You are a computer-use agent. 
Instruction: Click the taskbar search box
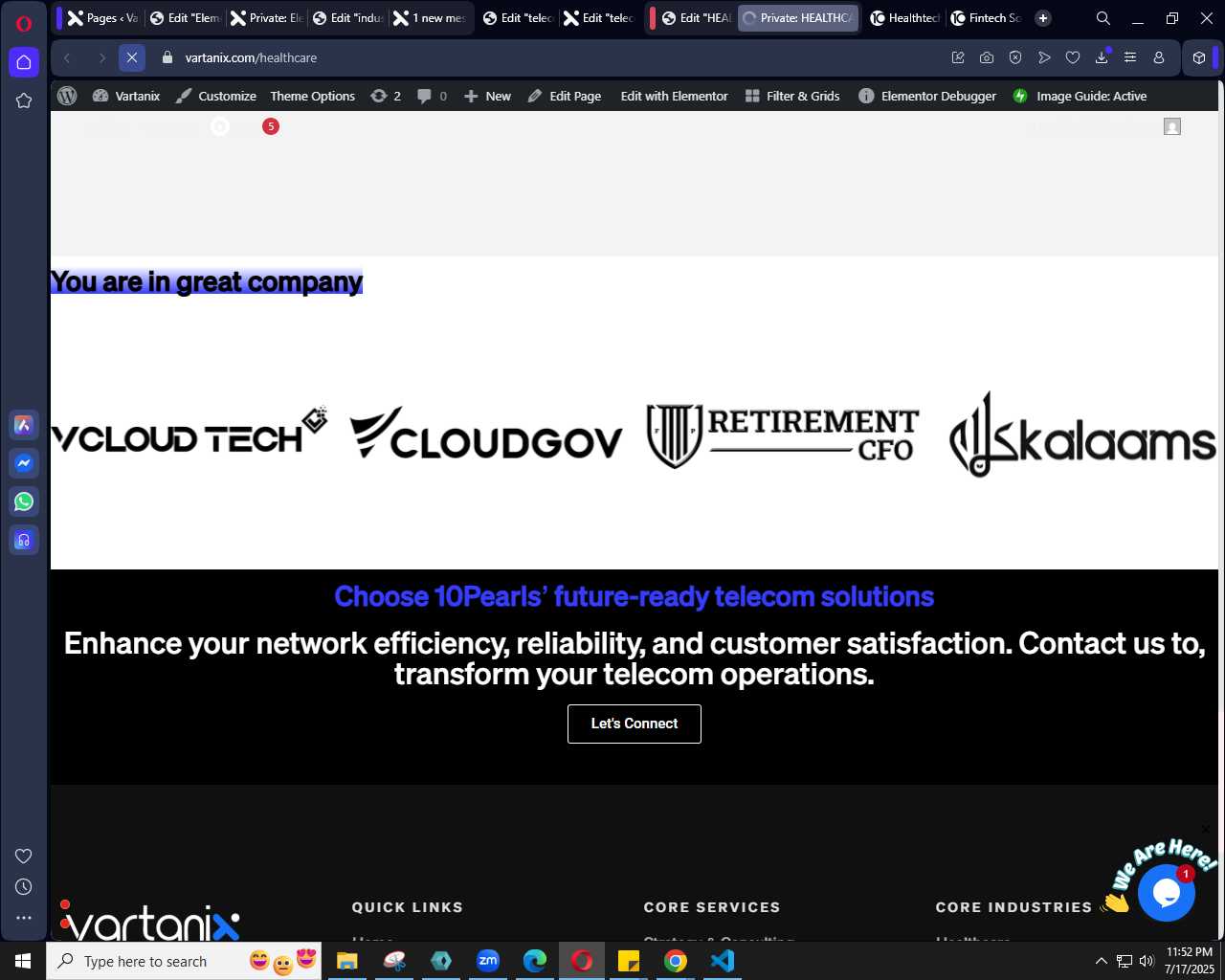click(x=184, y=961)
